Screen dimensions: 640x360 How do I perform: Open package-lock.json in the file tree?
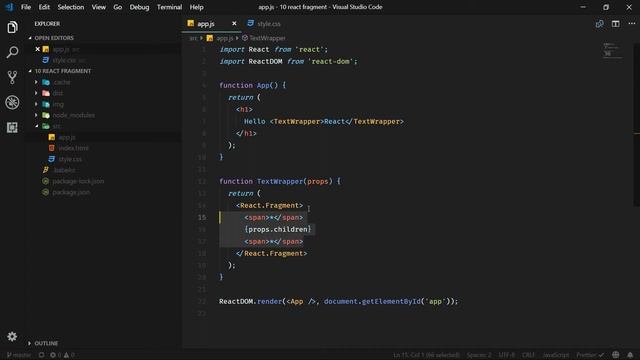tap(78, 181)
